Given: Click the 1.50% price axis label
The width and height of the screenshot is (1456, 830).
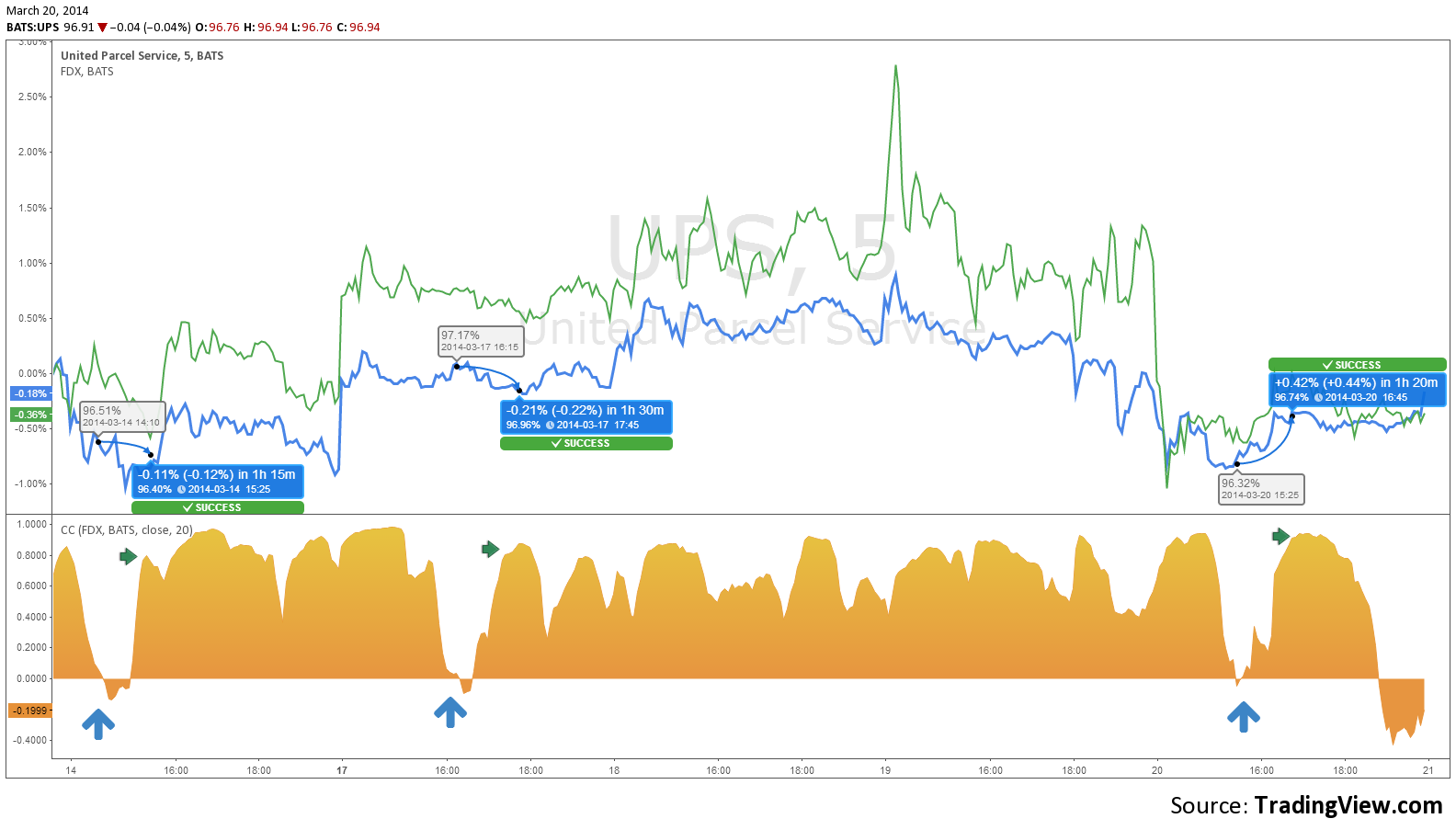Looking at the screenshot, I should point(32,208).
